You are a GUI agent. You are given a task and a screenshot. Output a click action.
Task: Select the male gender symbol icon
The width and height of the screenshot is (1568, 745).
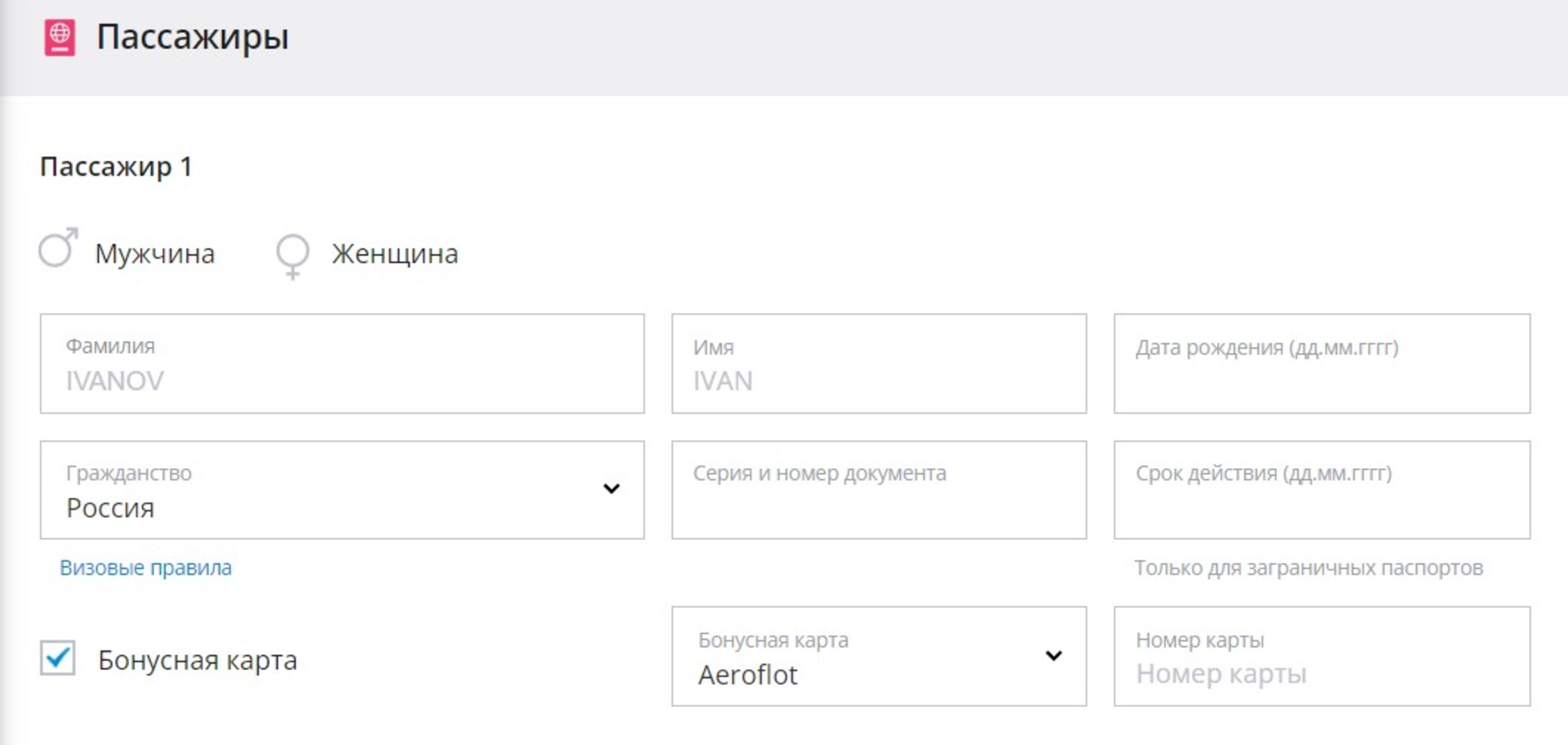pyautogui.click(x=58, y=248)
